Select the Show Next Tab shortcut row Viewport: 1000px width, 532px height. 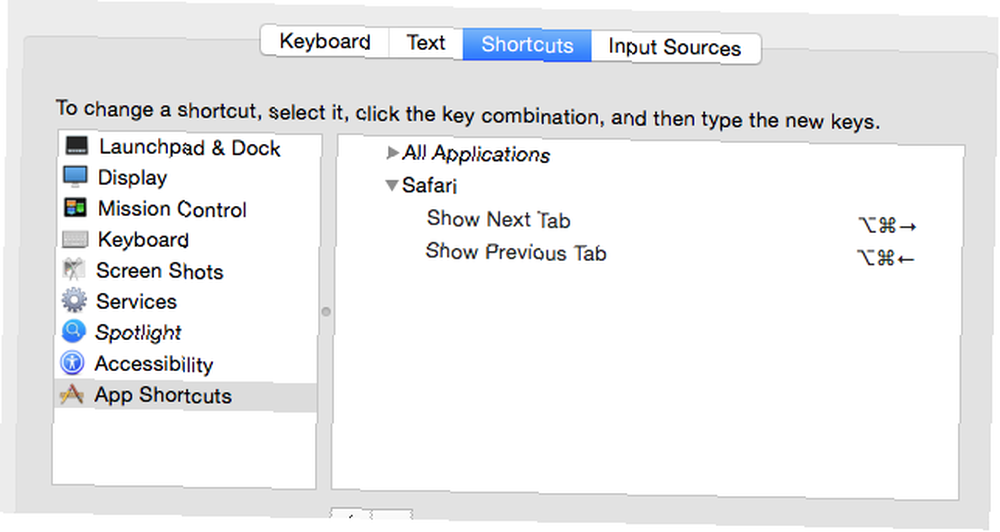pos(646,222)
